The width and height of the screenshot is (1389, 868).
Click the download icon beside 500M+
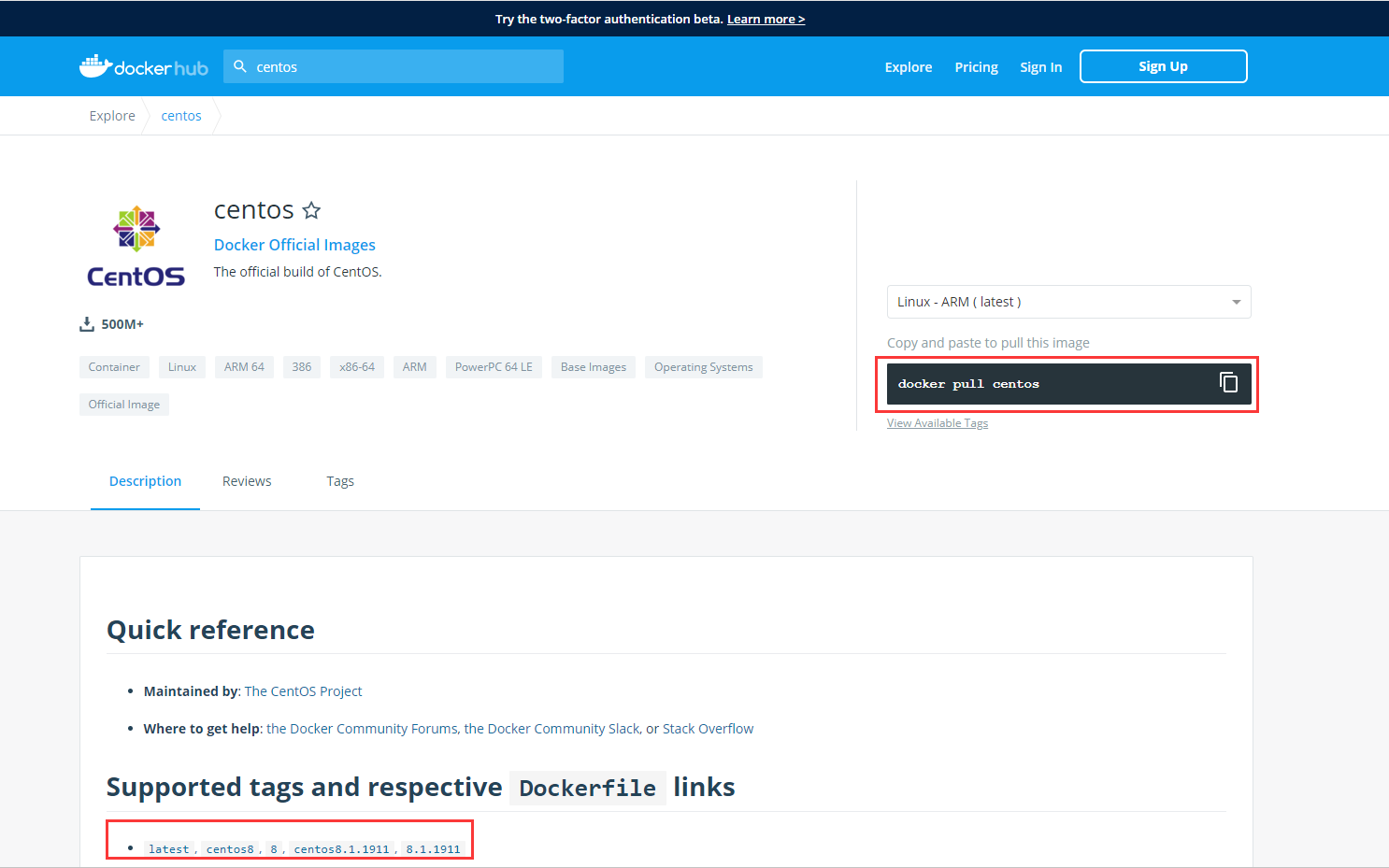pyautogui.click(x=87, y=323)
